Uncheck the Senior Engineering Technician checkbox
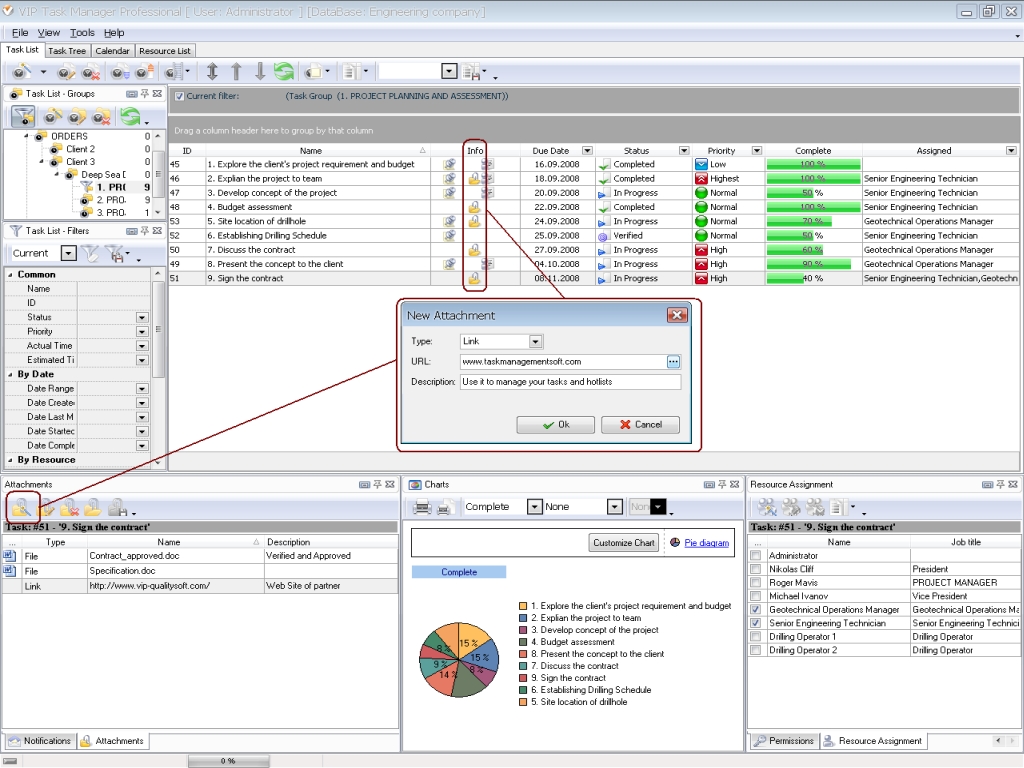The image size is (1024, 768). tap(756, 623)
